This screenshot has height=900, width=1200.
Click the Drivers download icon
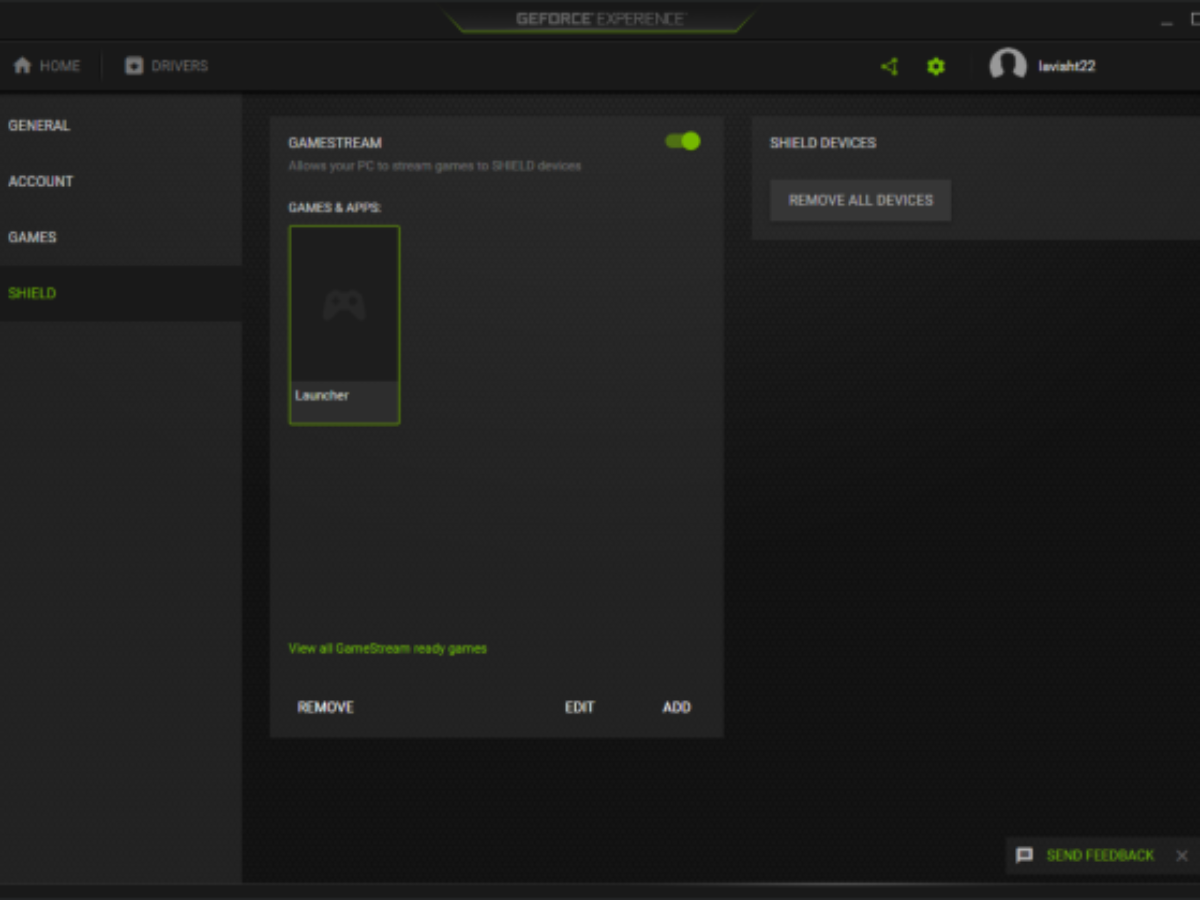pos(134,66)
